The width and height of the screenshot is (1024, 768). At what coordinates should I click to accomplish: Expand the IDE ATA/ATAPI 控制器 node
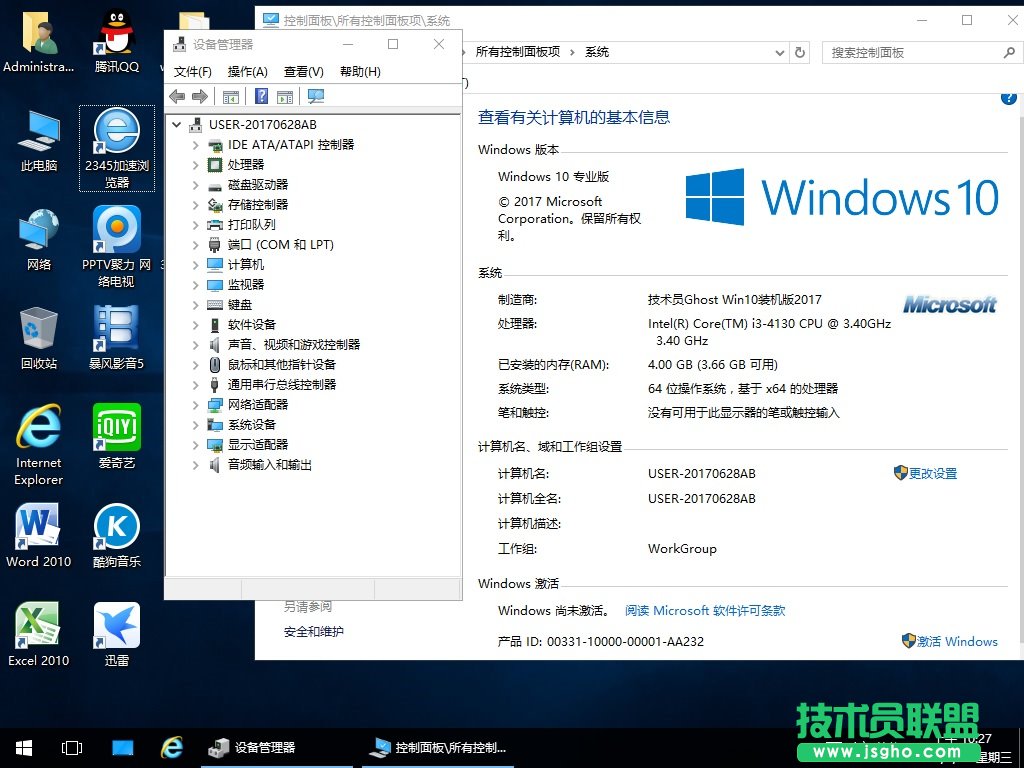(x=195, y=144)
